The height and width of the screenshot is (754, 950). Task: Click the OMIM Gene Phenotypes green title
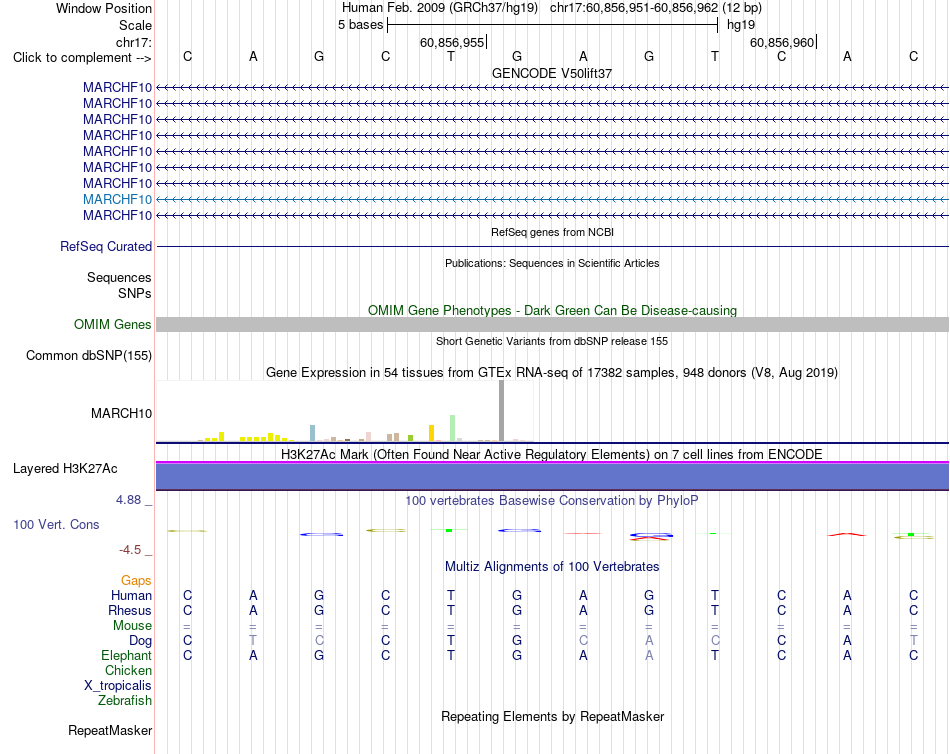[x=552, y=310]
